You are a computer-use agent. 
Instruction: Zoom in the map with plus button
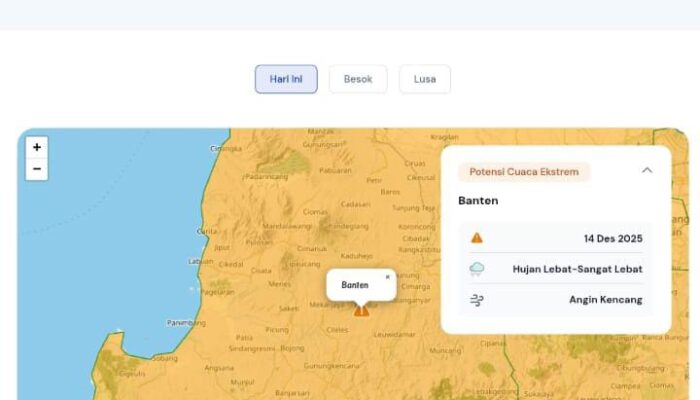click(37, 147)
